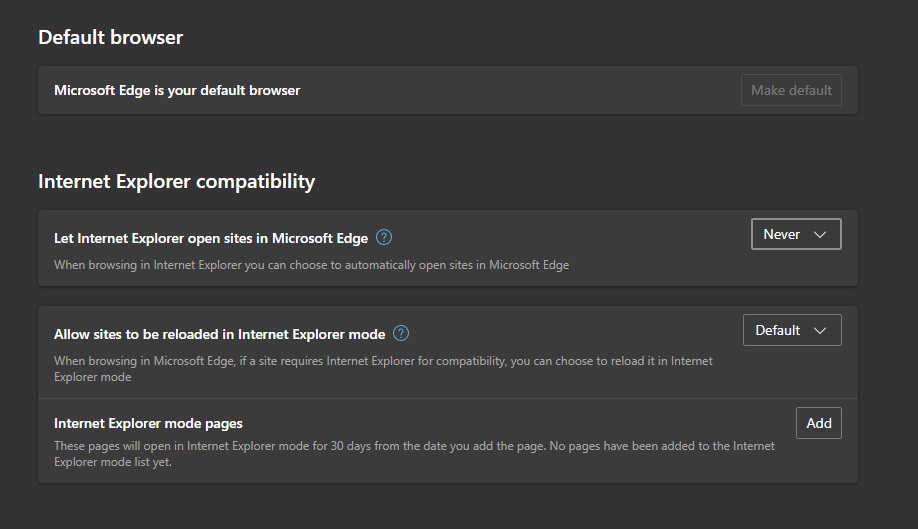
Task: Click description starting 'When browsing in Microsoft Edge, if'
Action: point(383,369)
